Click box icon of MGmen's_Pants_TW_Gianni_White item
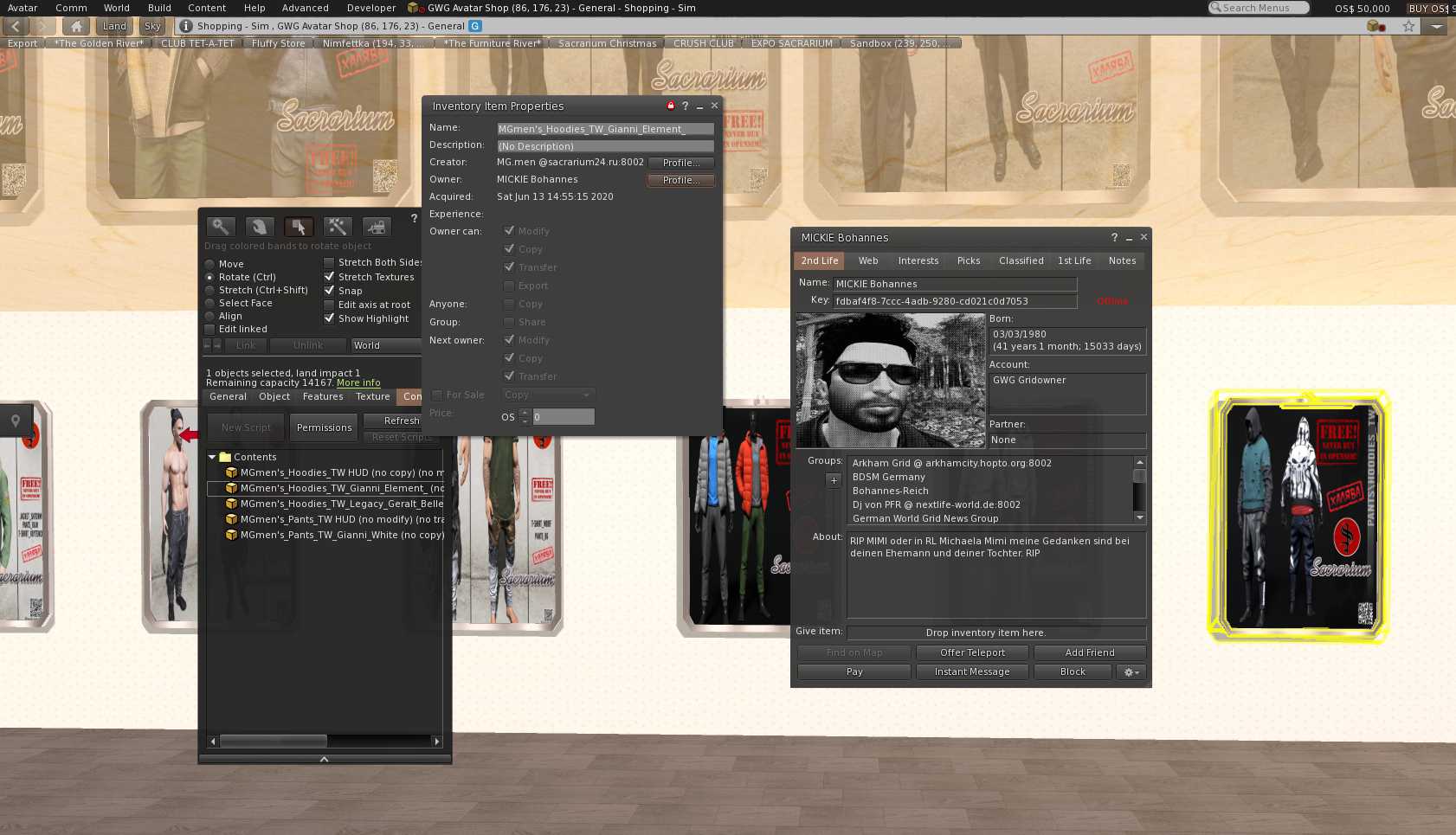 [x=231, y=535]
